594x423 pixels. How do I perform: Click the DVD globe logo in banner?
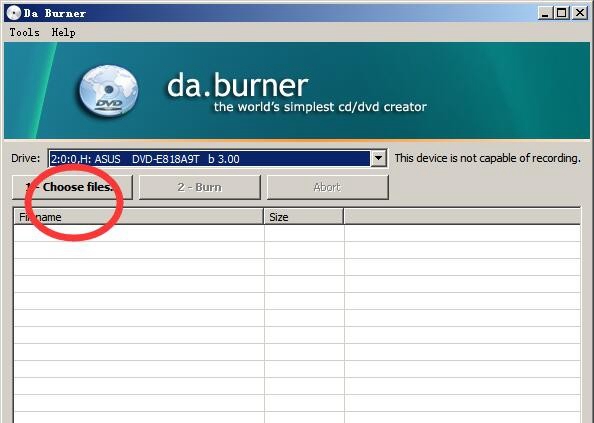[x=109, y=91]
